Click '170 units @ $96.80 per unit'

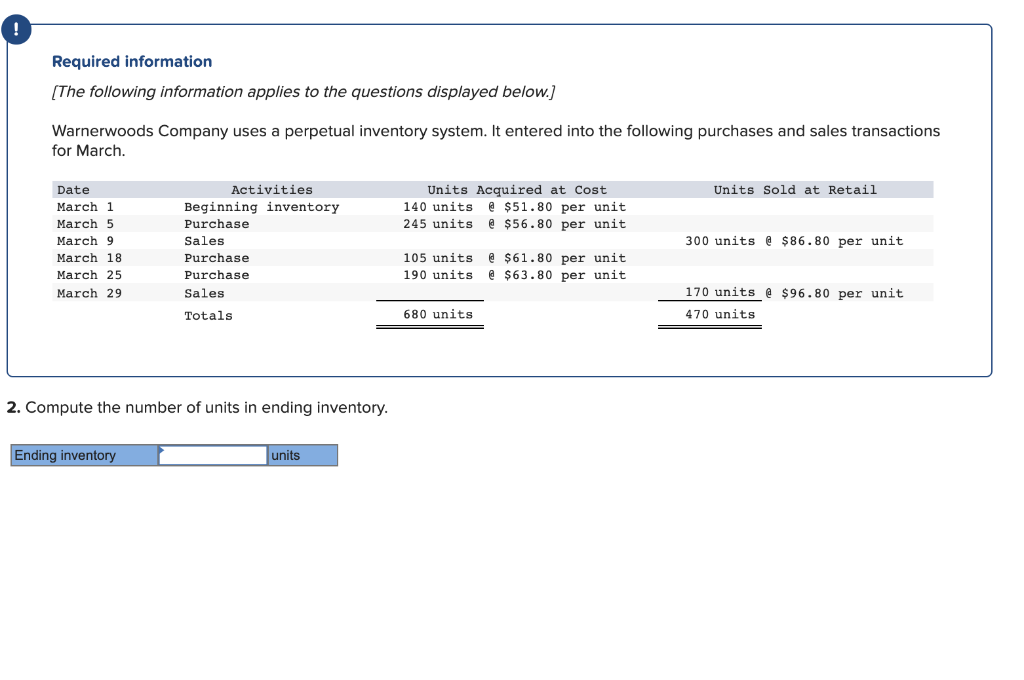(794, 293)
